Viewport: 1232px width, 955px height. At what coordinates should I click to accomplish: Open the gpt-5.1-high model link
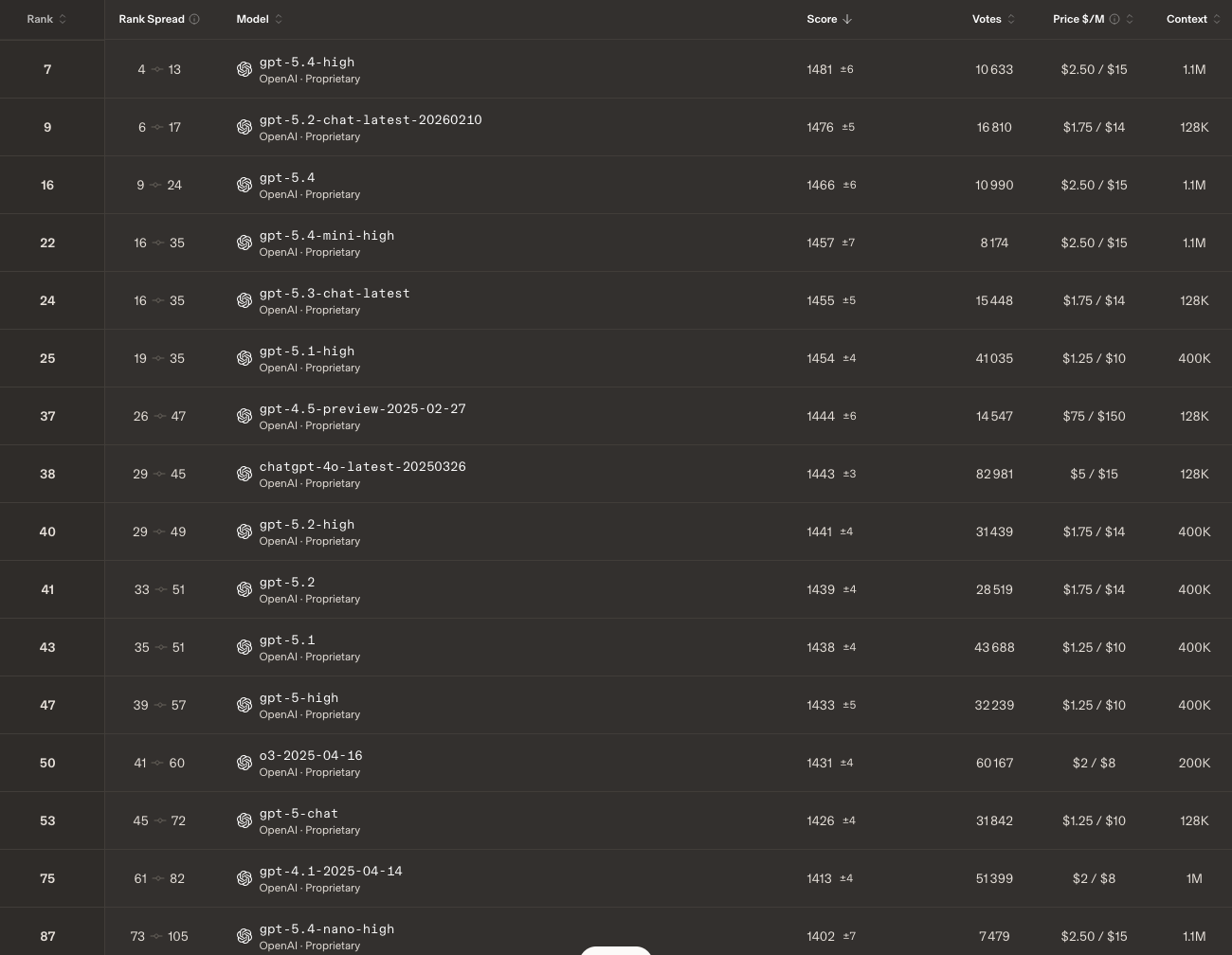click(x=307, y=351)
